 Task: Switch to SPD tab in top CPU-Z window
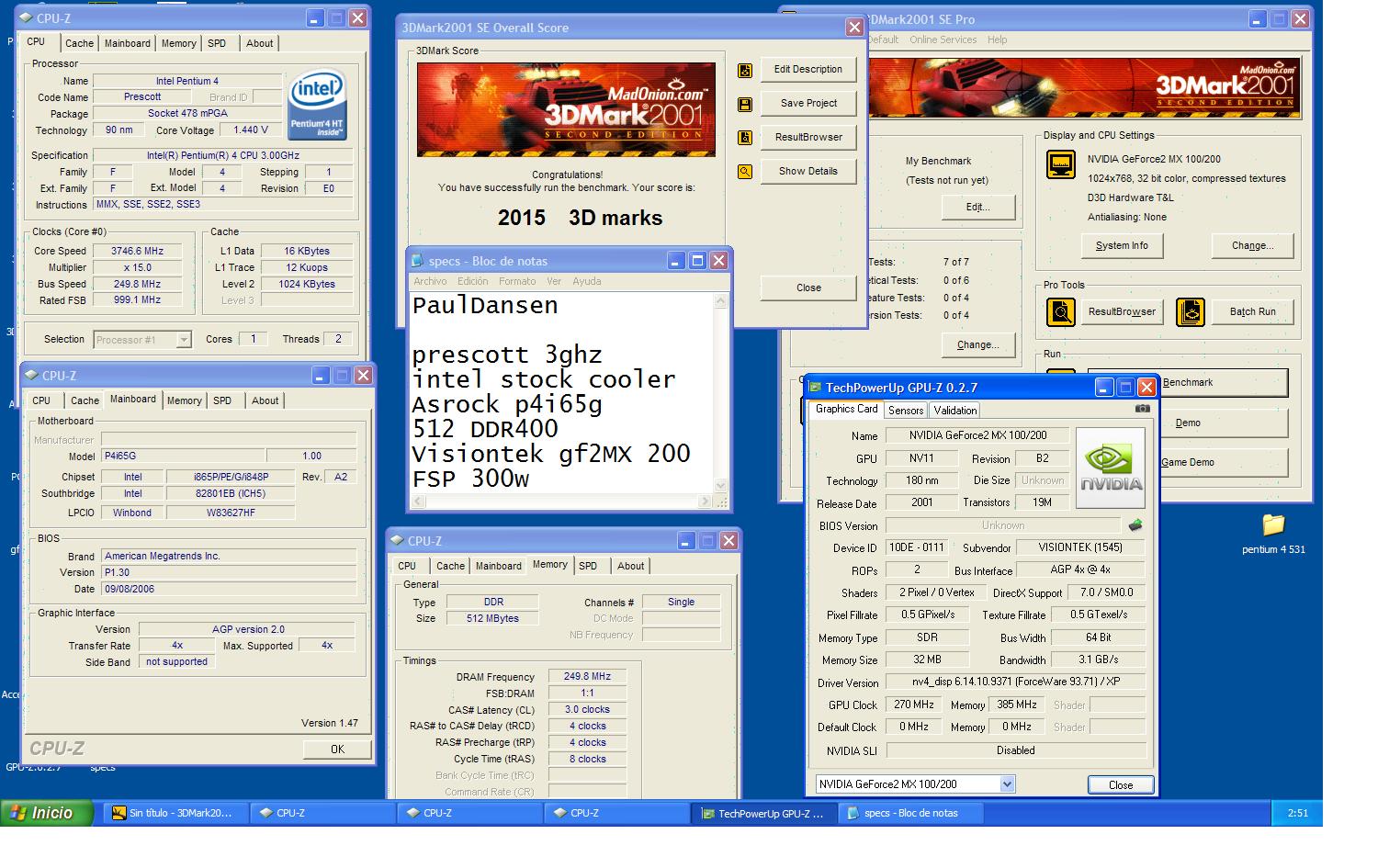pos(217,43)
